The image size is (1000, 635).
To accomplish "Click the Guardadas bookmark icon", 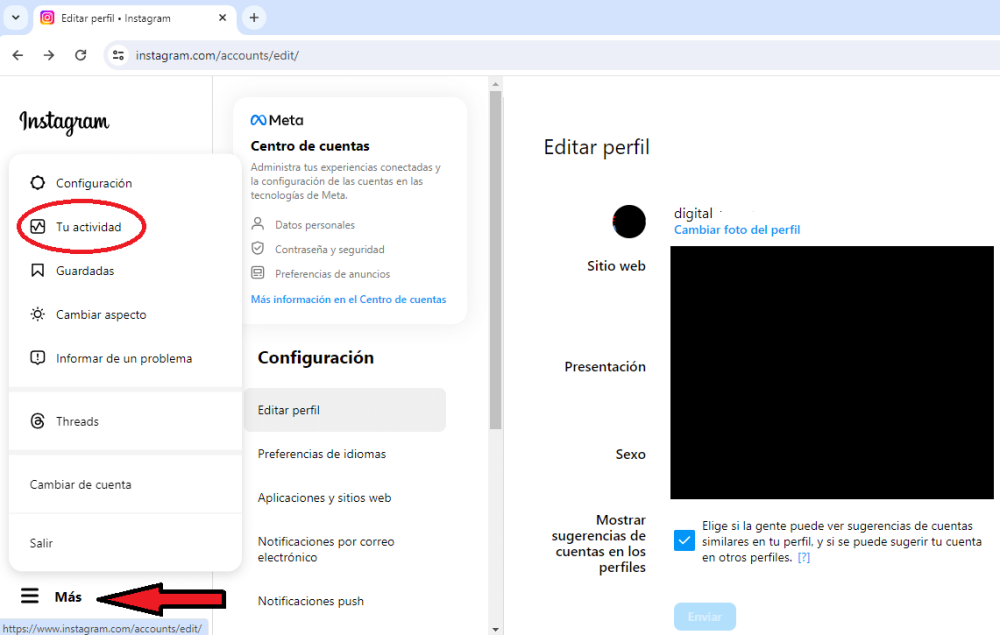I will [x=38, y=270].
